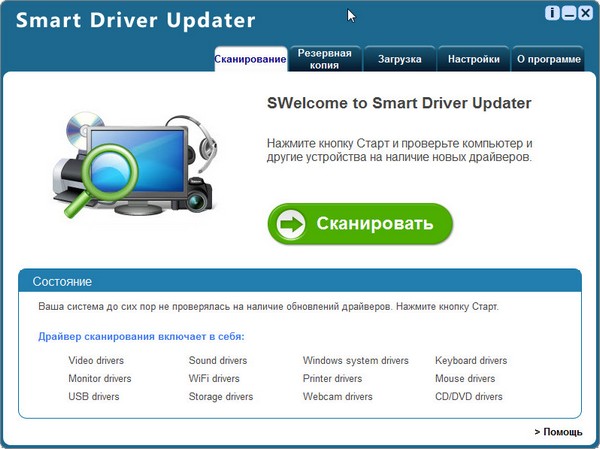Choose Sound drivers entry
Screen dimensions: 600x449
tap(218, 360)
